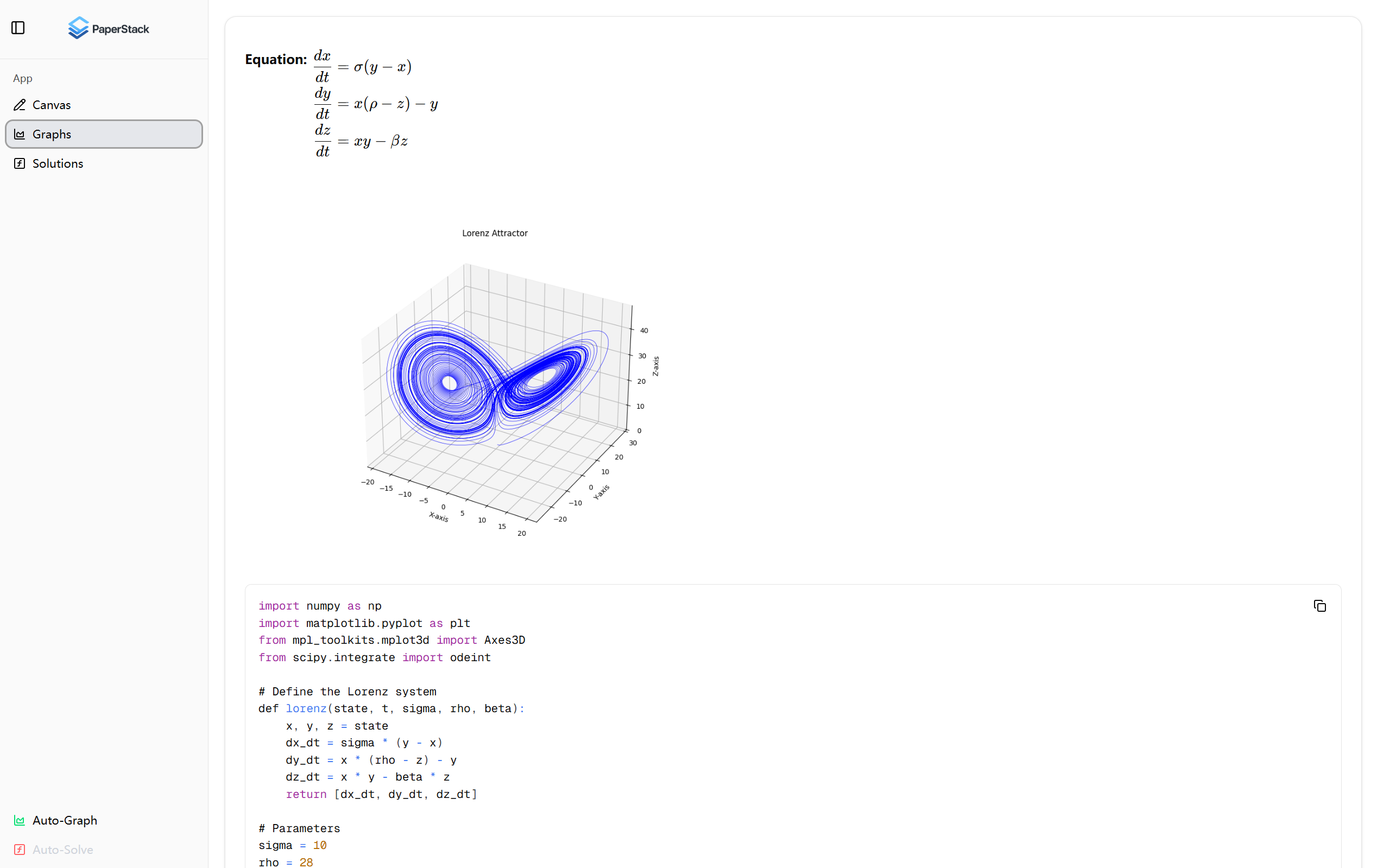Click the Z-axis label on plot
The height and width of the screenshot is (868, 1377).
tap(655, 366)
